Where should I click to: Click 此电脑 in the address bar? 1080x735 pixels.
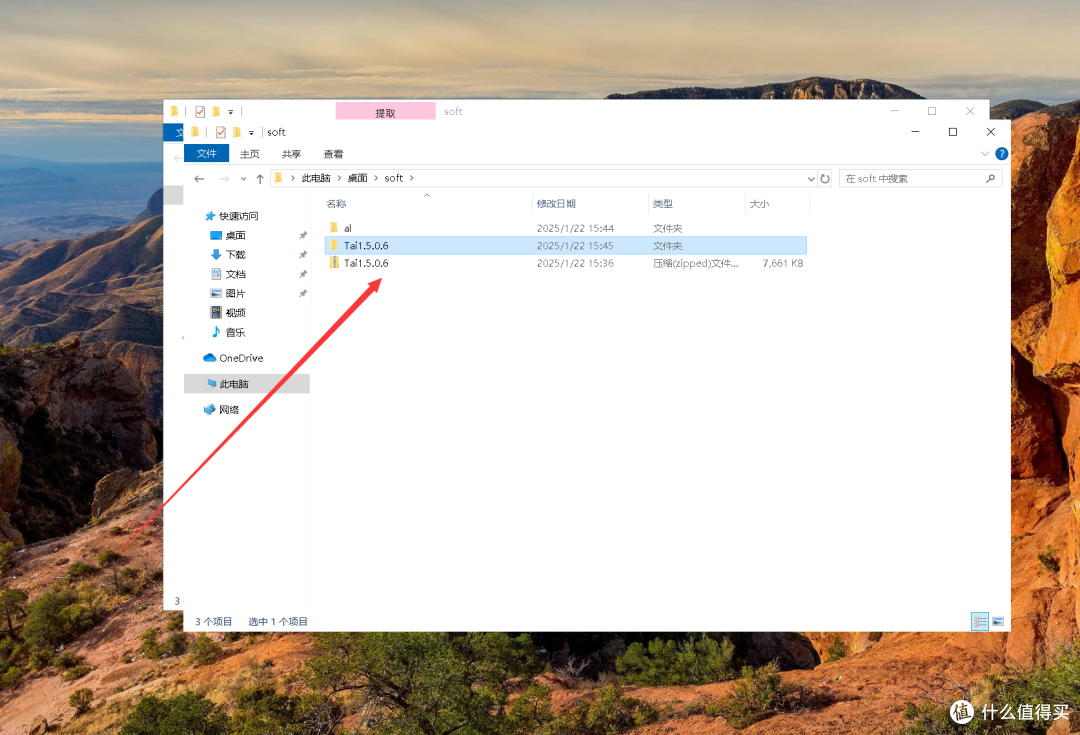[316, 178]
